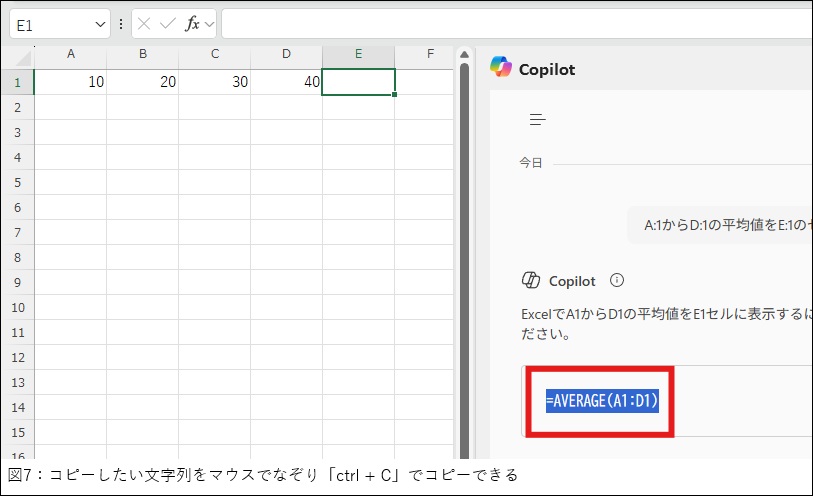Select cell A1 containing 10

(x=70, y=82)
